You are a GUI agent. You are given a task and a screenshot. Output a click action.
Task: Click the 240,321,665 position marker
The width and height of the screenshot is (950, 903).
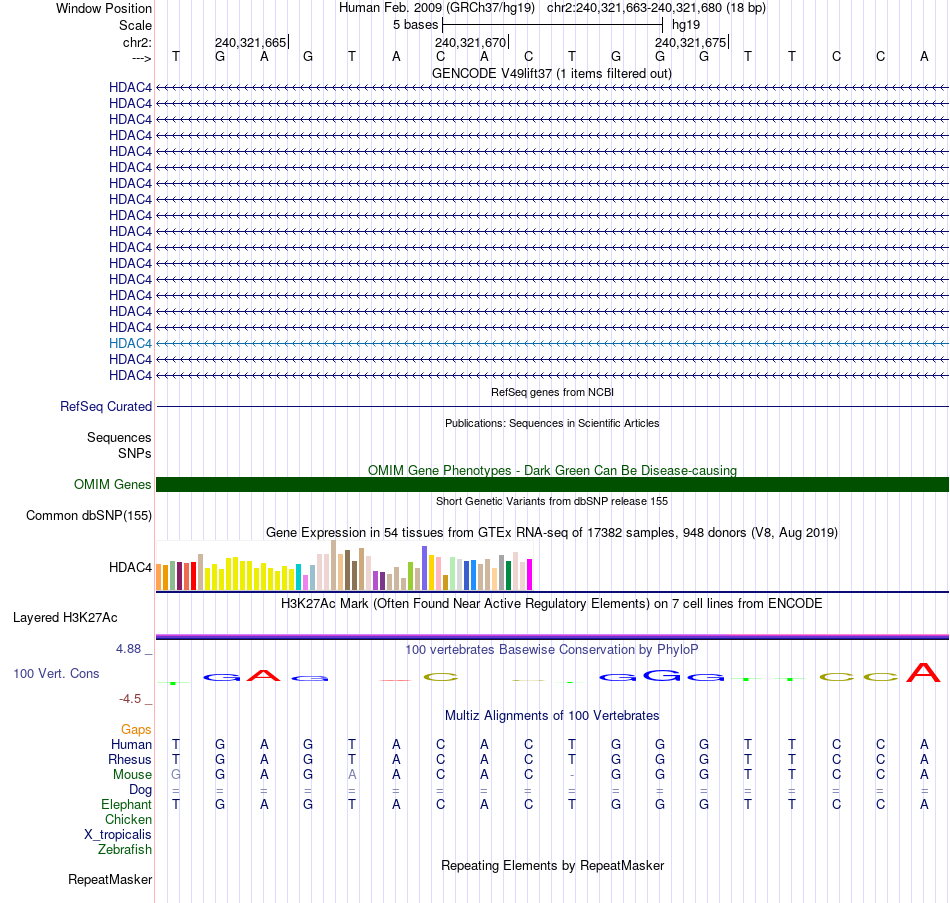click(251, 42)
